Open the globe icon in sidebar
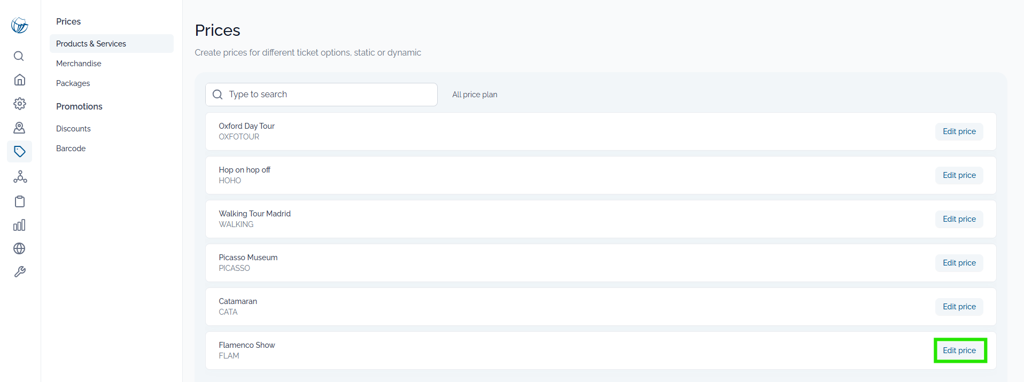This screenshot has height=382, width=1024. (20, 248)
